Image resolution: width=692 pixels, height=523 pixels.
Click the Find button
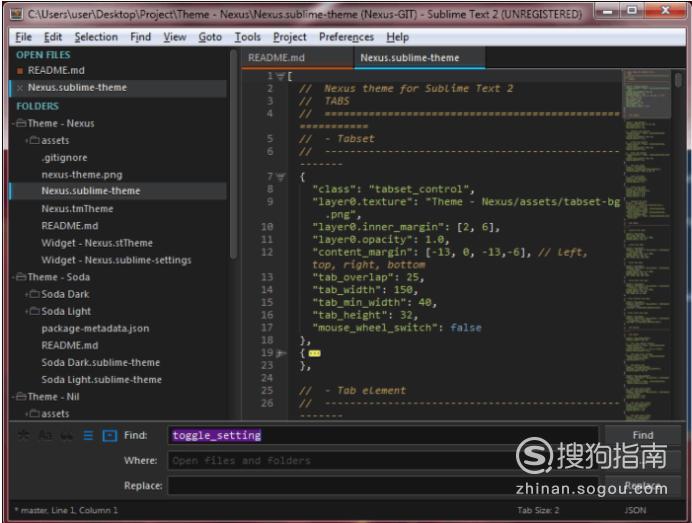tap(643, 435)
